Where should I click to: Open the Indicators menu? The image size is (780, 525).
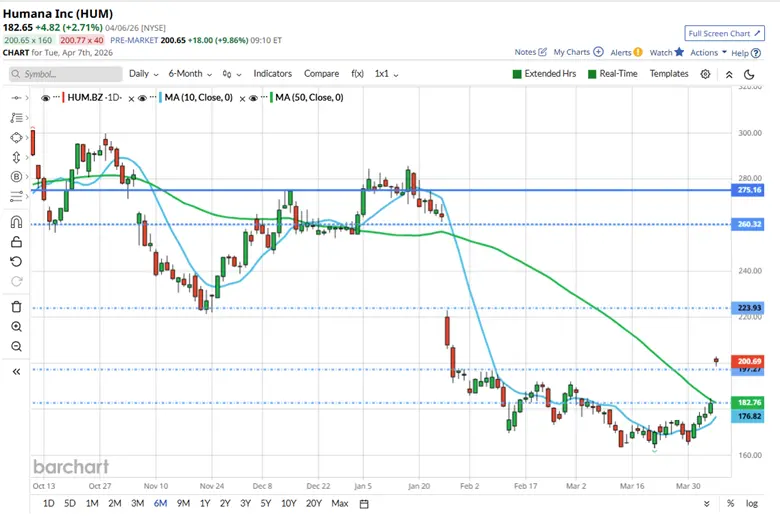(x=273, y=74)
